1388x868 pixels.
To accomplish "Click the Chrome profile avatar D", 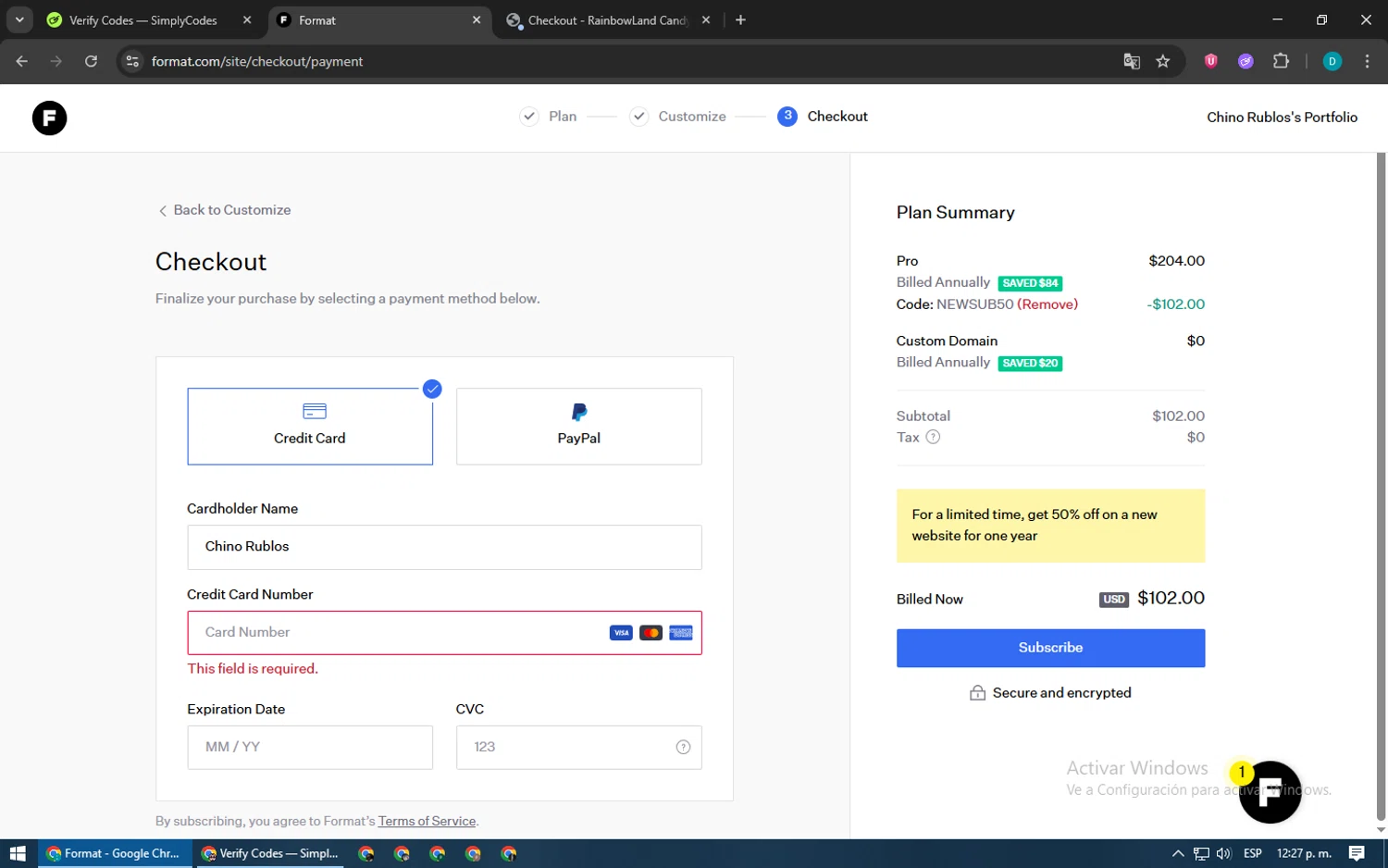I will click(1332, 61).
